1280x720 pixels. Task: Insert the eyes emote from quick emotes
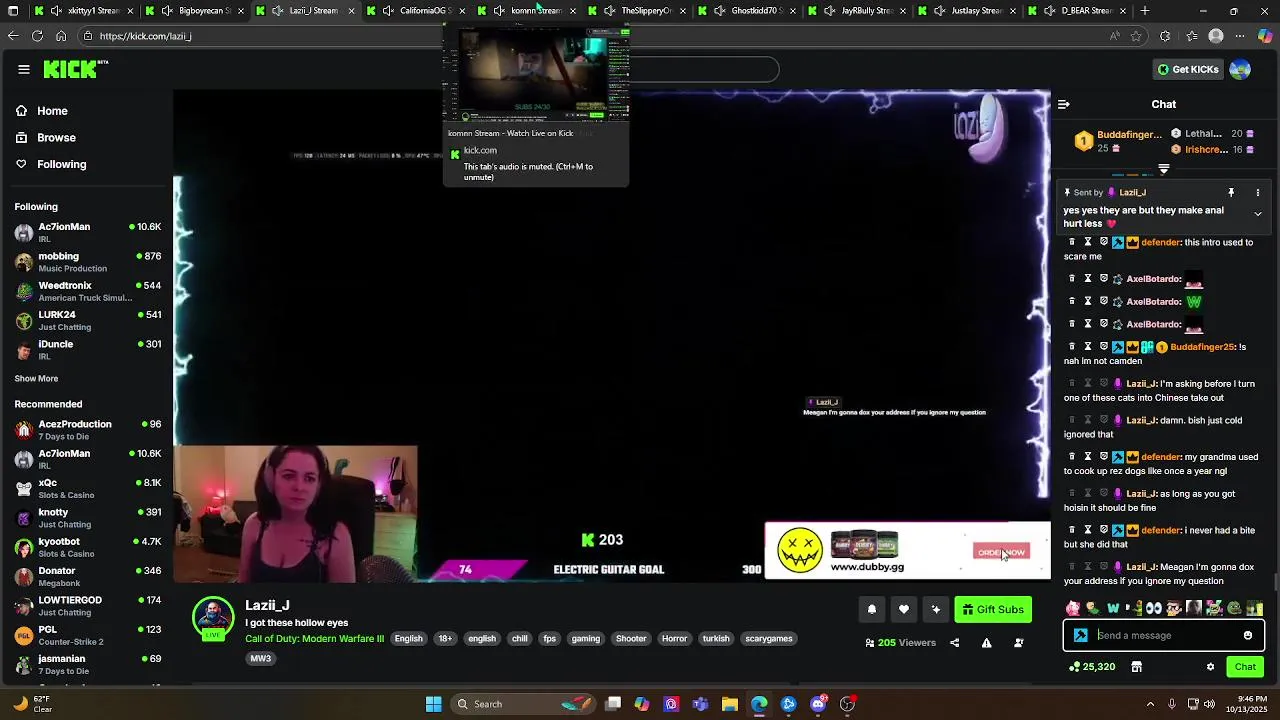(1153, 608)
